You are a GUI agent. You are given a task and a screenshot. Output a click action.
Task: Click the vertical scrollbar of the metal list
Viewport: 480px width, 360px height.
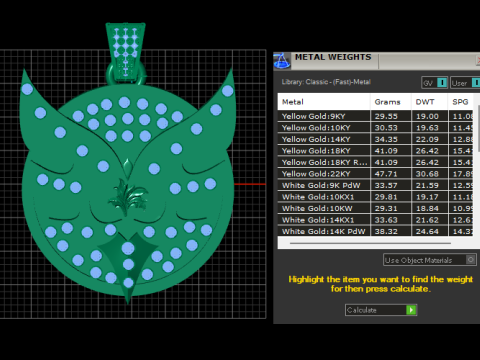(x=479, y=128)
